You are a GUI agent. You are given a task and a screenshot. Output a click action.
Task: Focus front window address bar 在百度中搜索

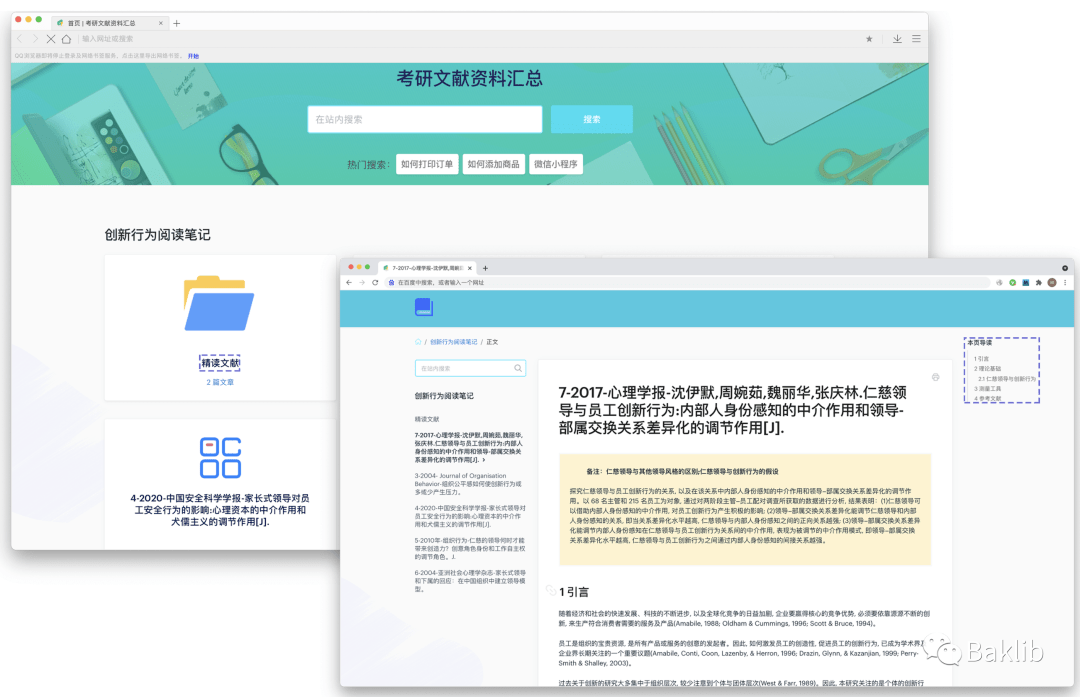[687, 282]
